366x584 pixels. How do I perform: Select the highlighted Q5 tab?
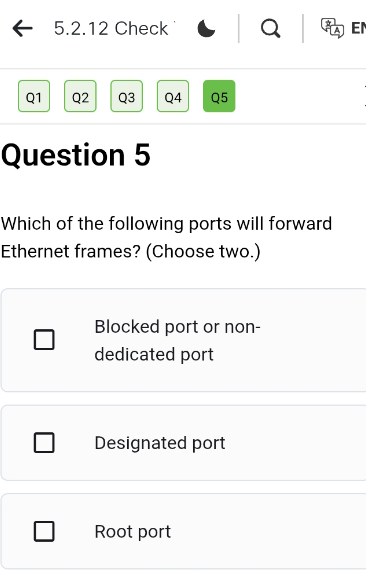[219, 96]
